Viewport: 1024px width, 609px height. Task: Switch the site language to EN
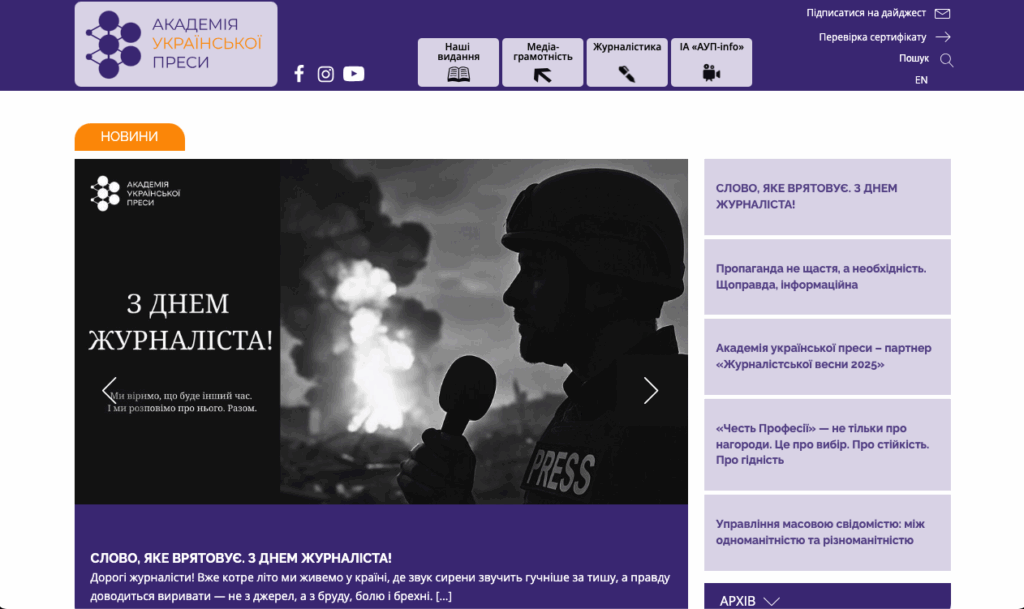pyautogui.click(x=921, y=80)
